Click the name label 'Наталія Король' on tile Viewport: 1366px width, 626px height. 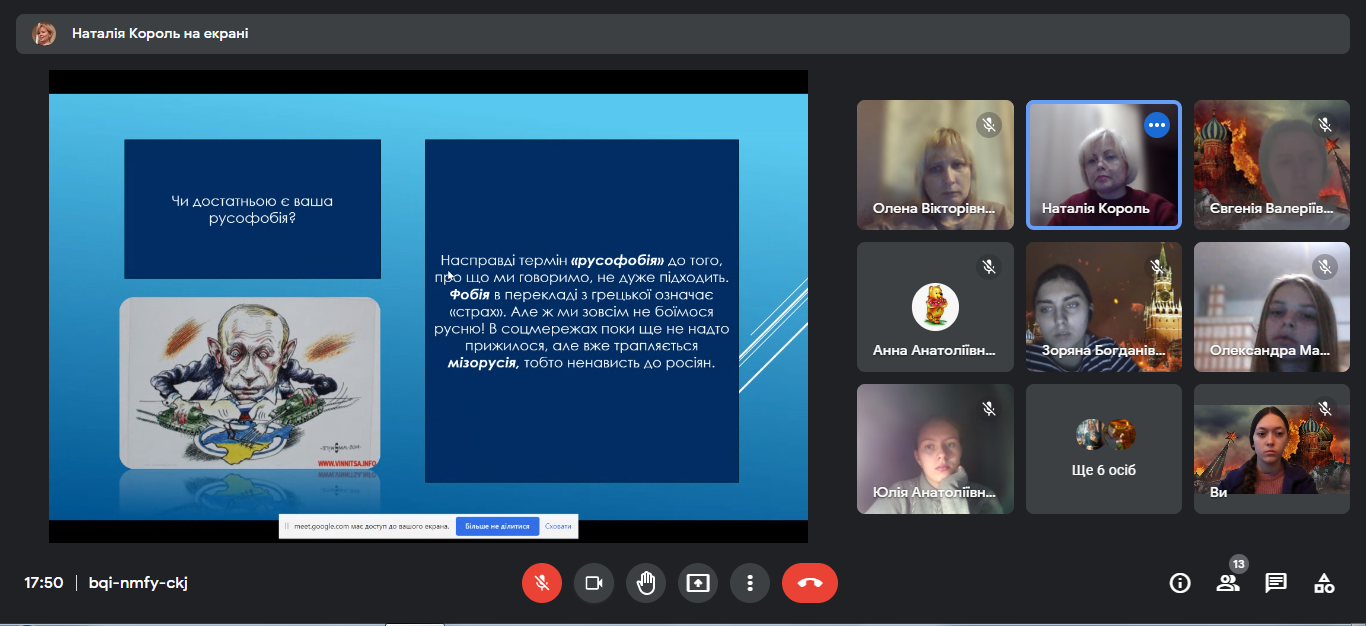click(1095, 209)
